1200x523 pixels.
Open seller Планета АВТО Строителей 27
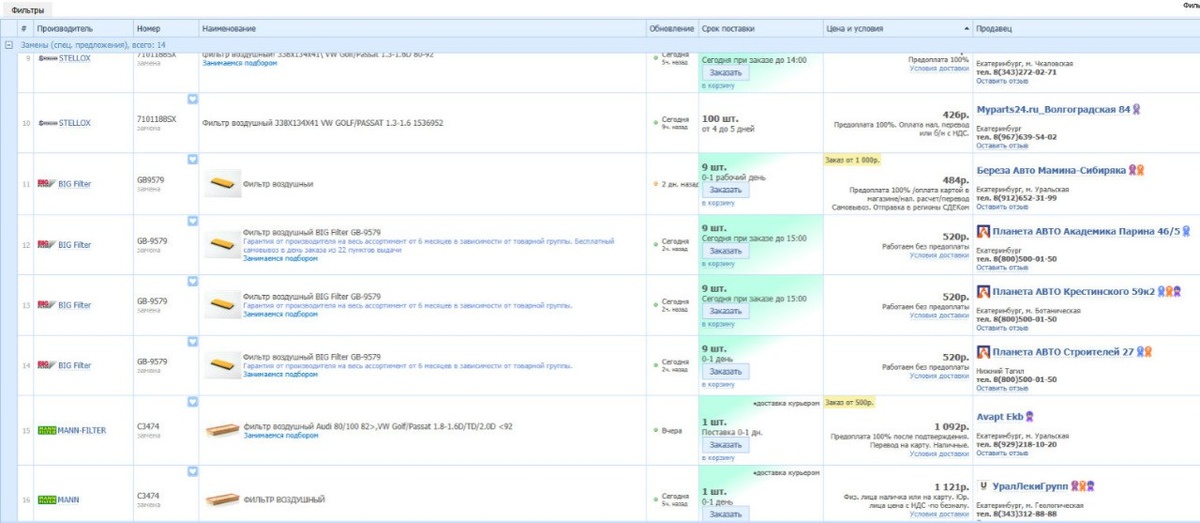(x=1063, y=352)
